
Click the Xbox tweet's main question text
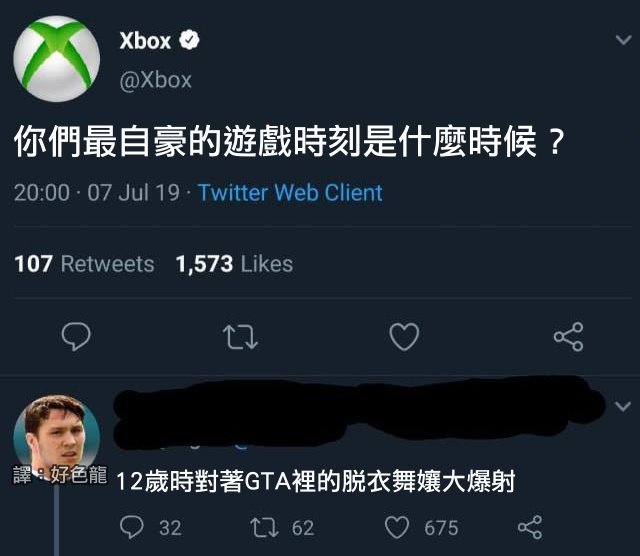[x=290, y=143]
